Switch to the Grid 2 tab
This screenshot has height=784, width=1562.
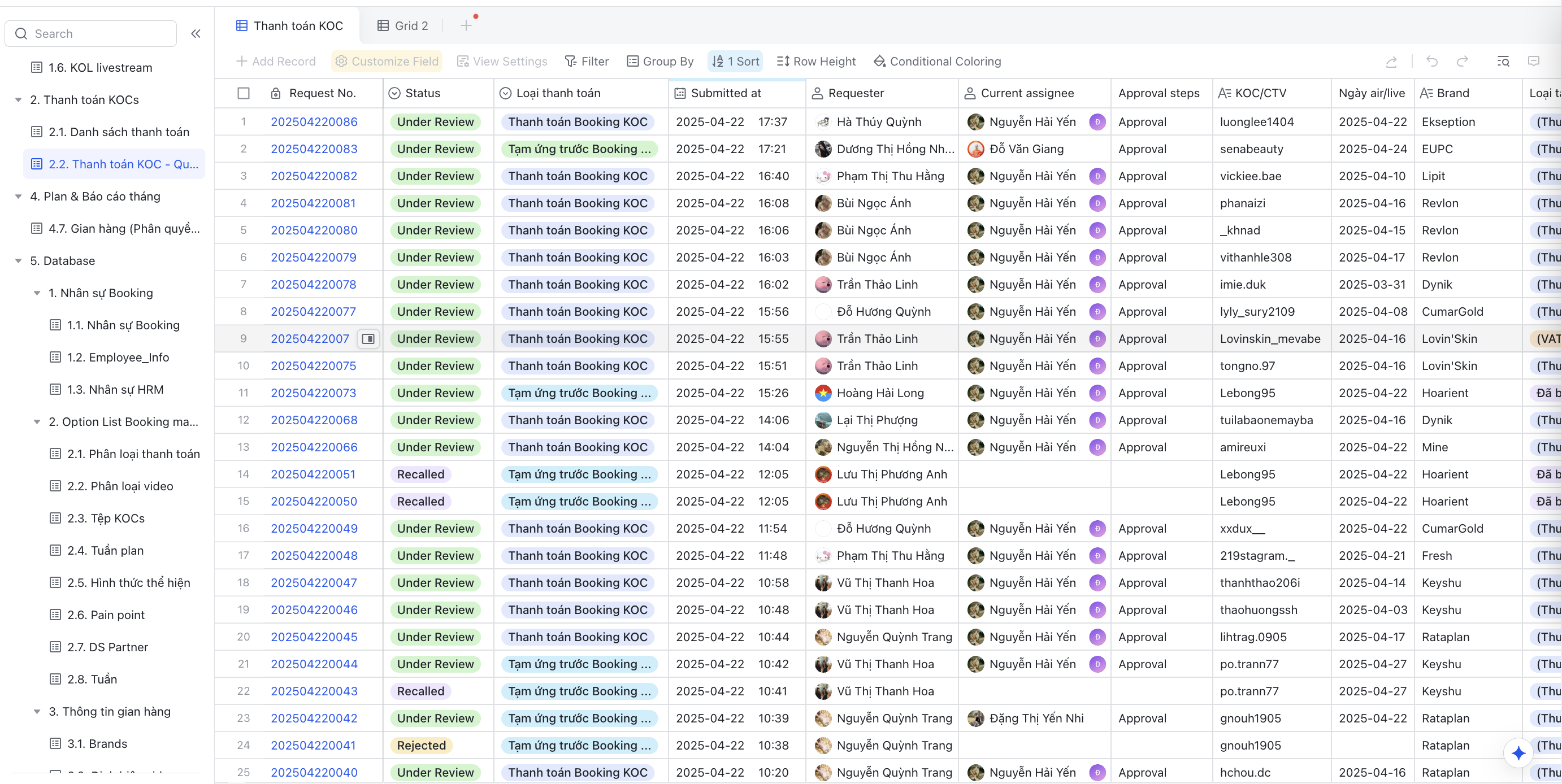tap(403, 25)
